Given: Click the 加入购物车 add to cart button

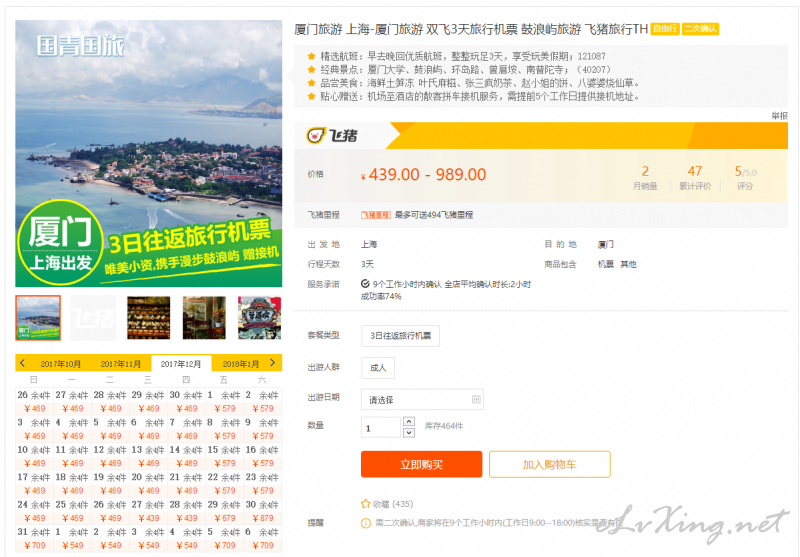Looking at the screenshot, I should point(549,464).
